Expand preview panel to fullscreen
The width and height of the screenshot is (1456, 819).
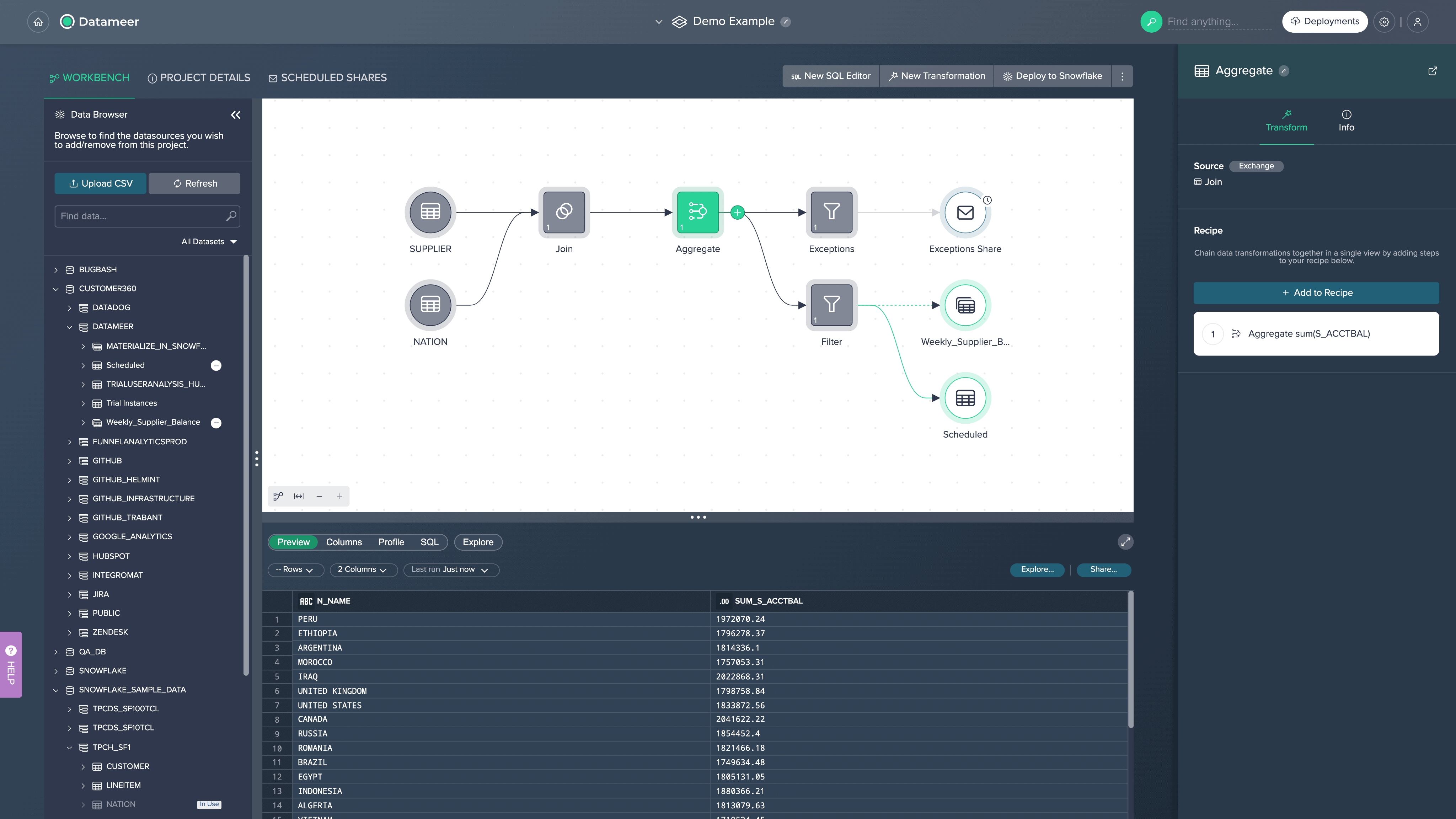pyautogui.click(x=1125, y=542)
